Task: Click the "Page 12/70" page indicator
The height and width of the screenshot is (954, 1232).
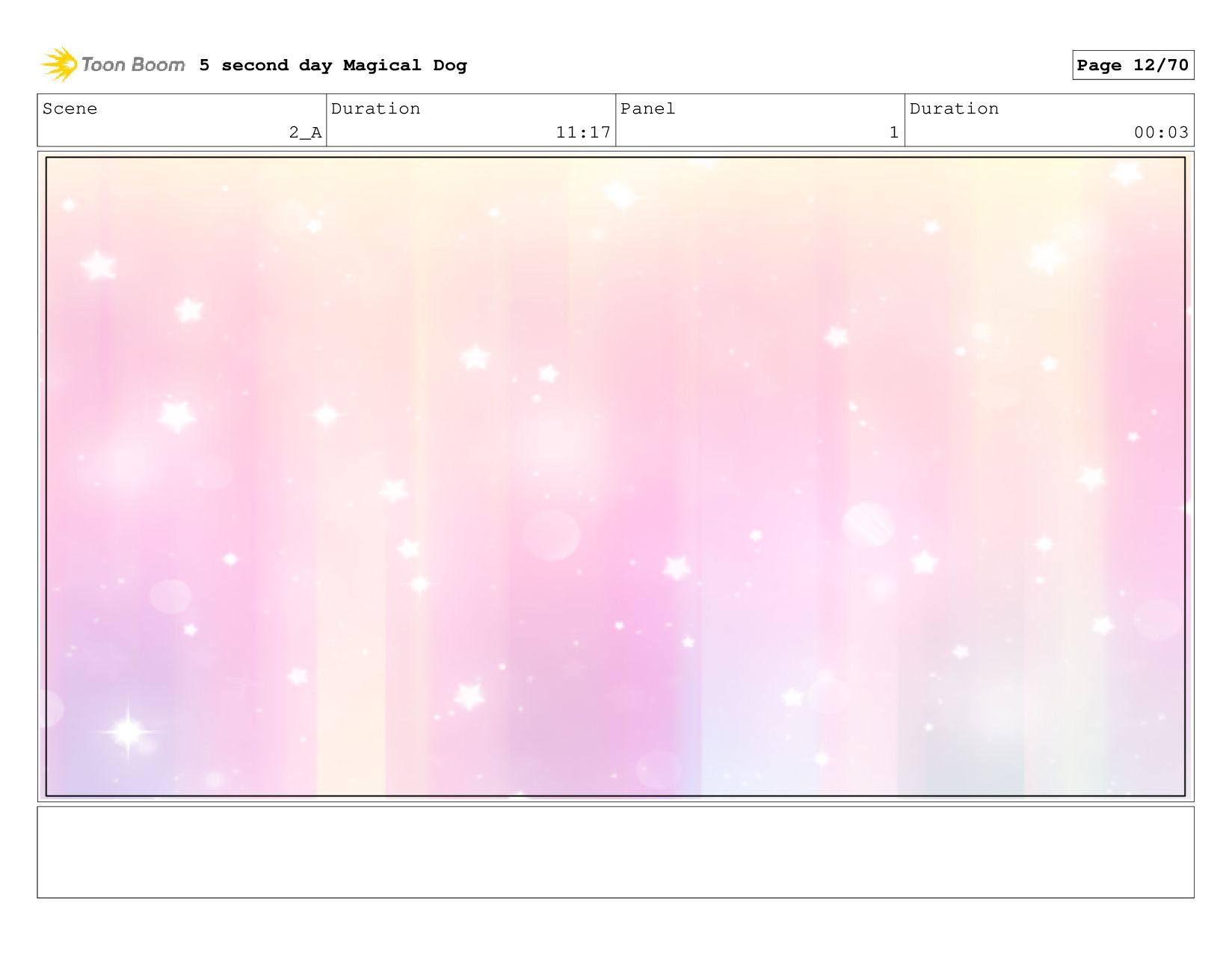Action: click(1133, 65)
